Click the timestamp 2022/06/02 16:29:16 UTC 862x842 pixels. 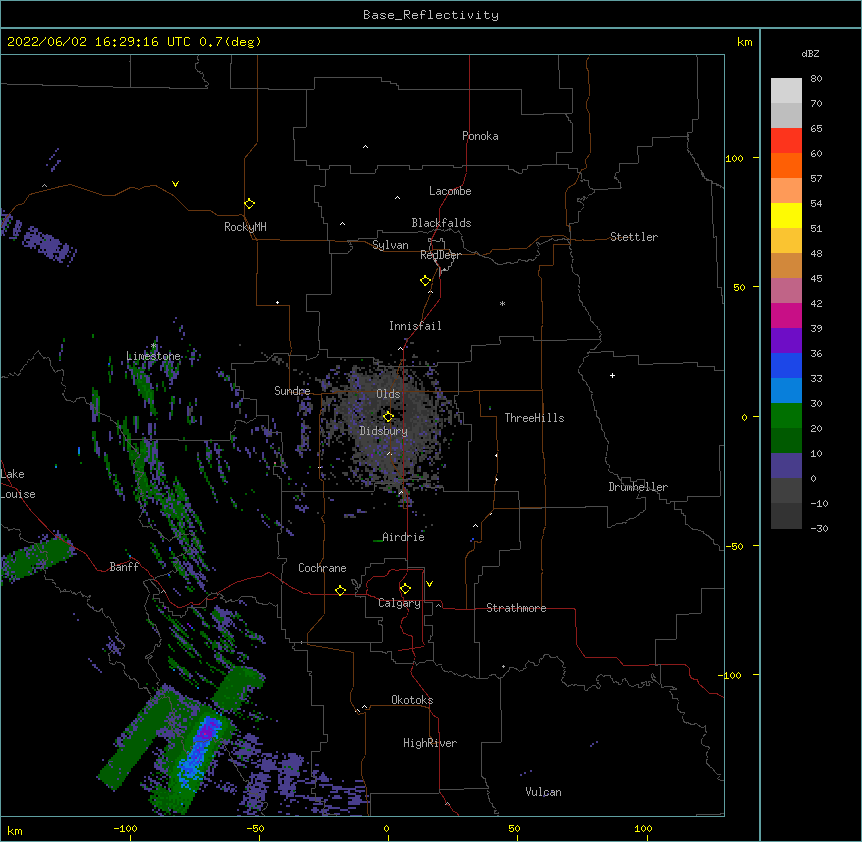pyautogui.click(x=99, y=42)
